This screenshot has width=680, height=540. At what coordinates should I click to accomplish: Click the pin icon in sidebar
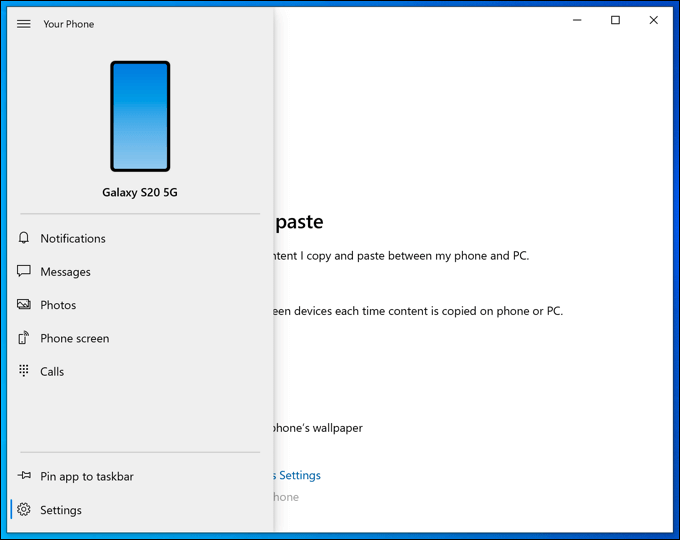click(24, 477)
